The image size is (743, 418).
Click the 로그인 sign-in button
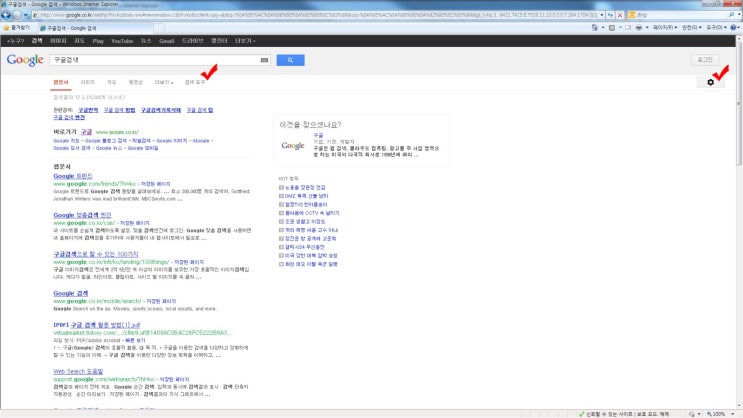[705, 60]
